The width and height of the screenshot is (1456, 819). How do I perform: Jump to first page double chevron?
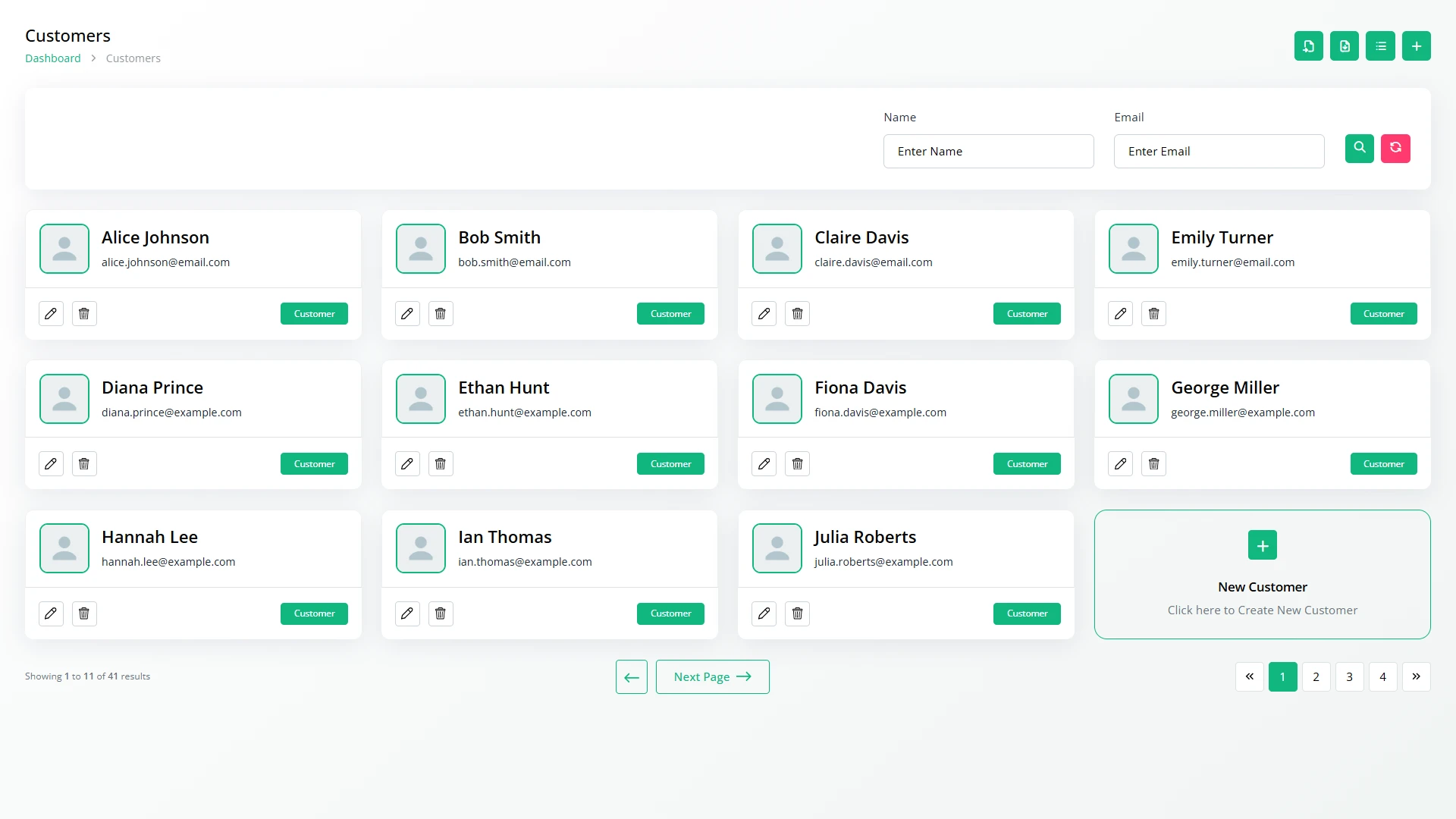pos(1249,676)
